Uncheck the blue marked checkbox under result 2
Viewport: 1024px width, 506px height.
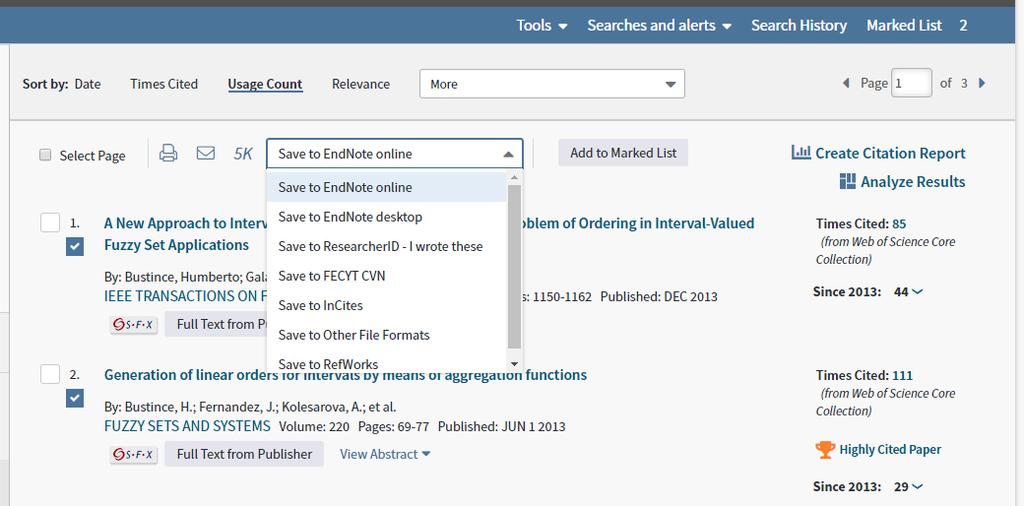click(x=74, y=398)
